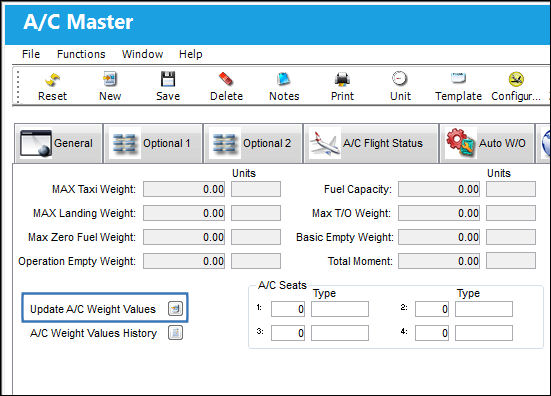Click the Max T/O Weight units box

511,213
